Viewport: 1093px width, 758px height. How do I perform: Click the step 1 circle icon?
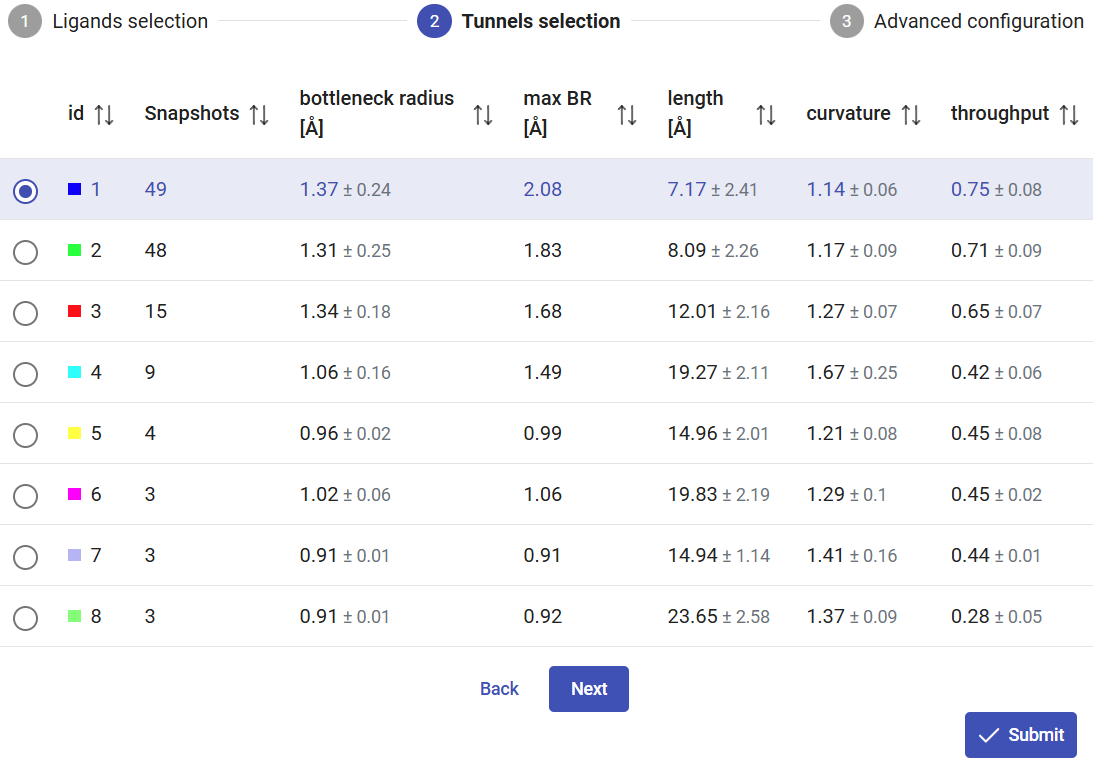click(x=25, y=21)
